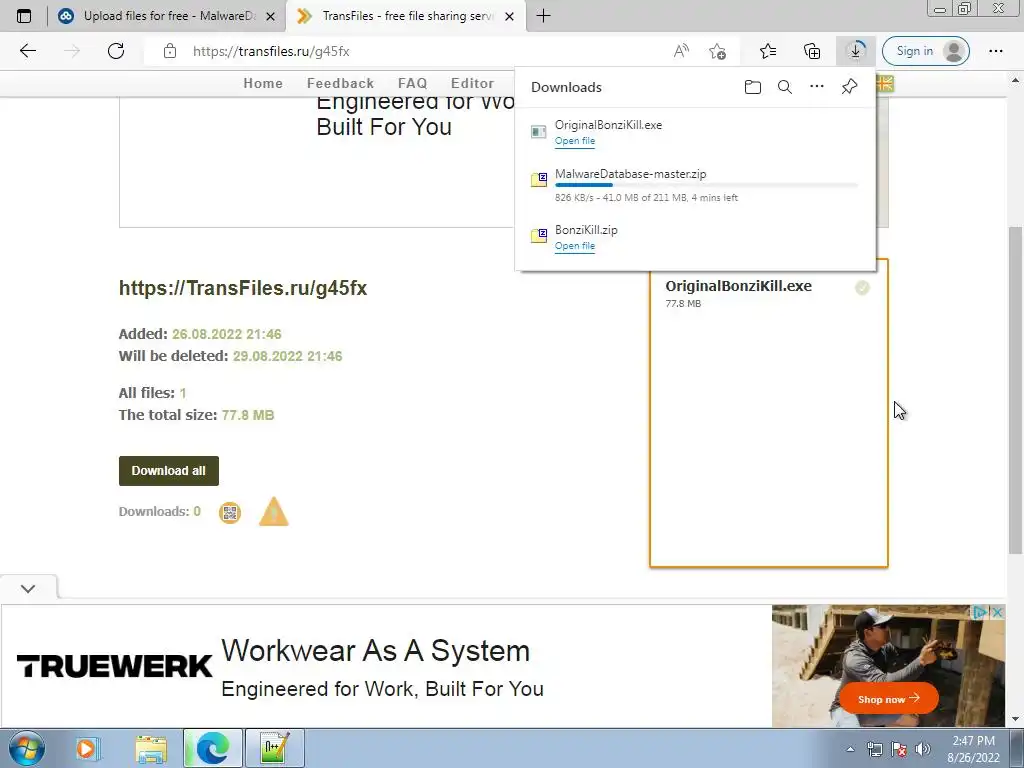Click the TRUEWERK logo in banner
This screenshot has height=768, width=1024.
coord(114,667)
